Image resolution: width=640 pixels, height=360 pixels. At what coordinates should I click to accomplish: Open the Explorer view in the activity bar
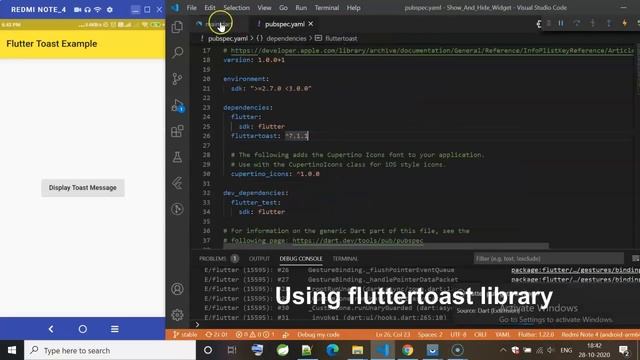[177, 27]
